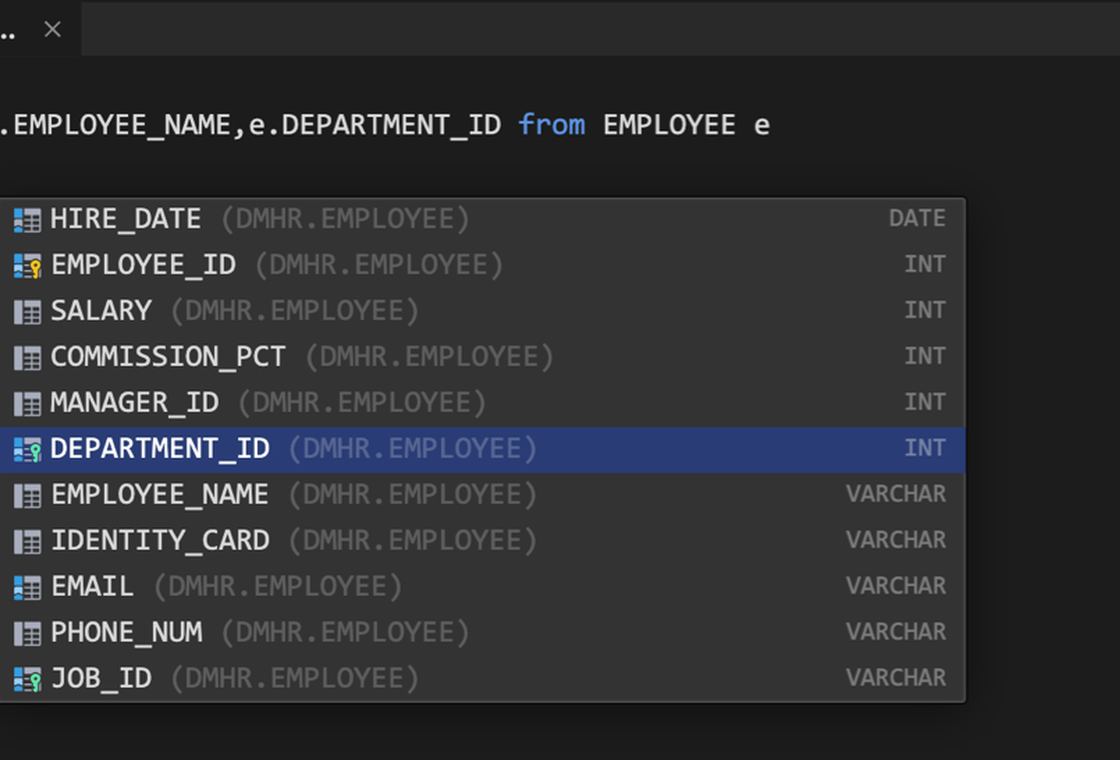Click the 'from' keyword in the query
Screen dimensions: 1120x760
pos(552,126)
